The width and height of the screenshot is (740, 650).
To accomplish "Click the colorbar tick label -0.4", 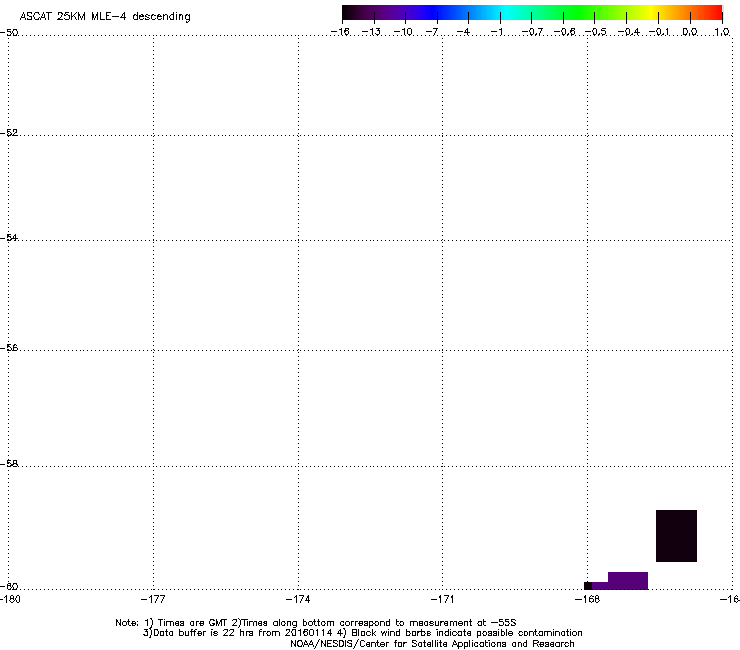I will tap(629, 32).
